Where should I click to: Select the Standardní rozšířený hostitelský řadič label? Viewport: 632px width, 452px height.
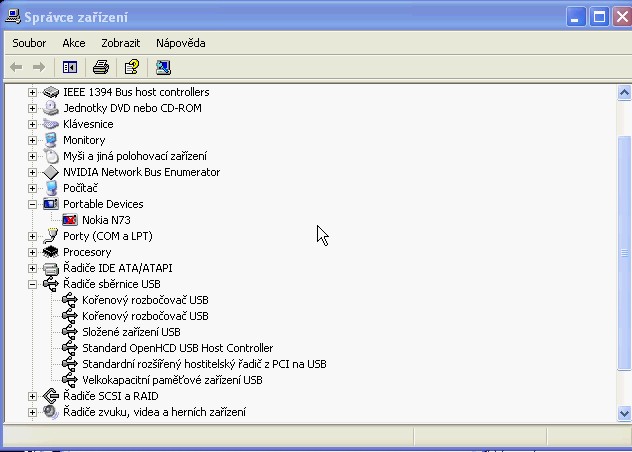(x=204, y=364)
